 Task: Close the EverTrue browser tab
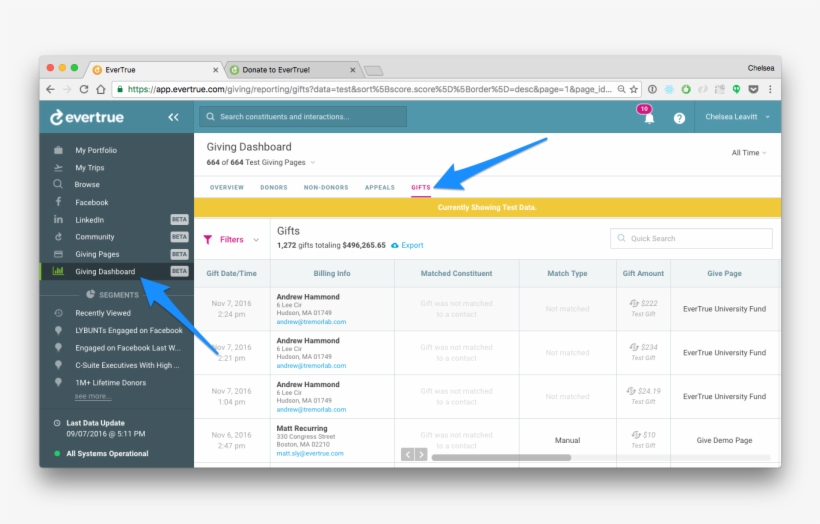(x=215, y=70)
